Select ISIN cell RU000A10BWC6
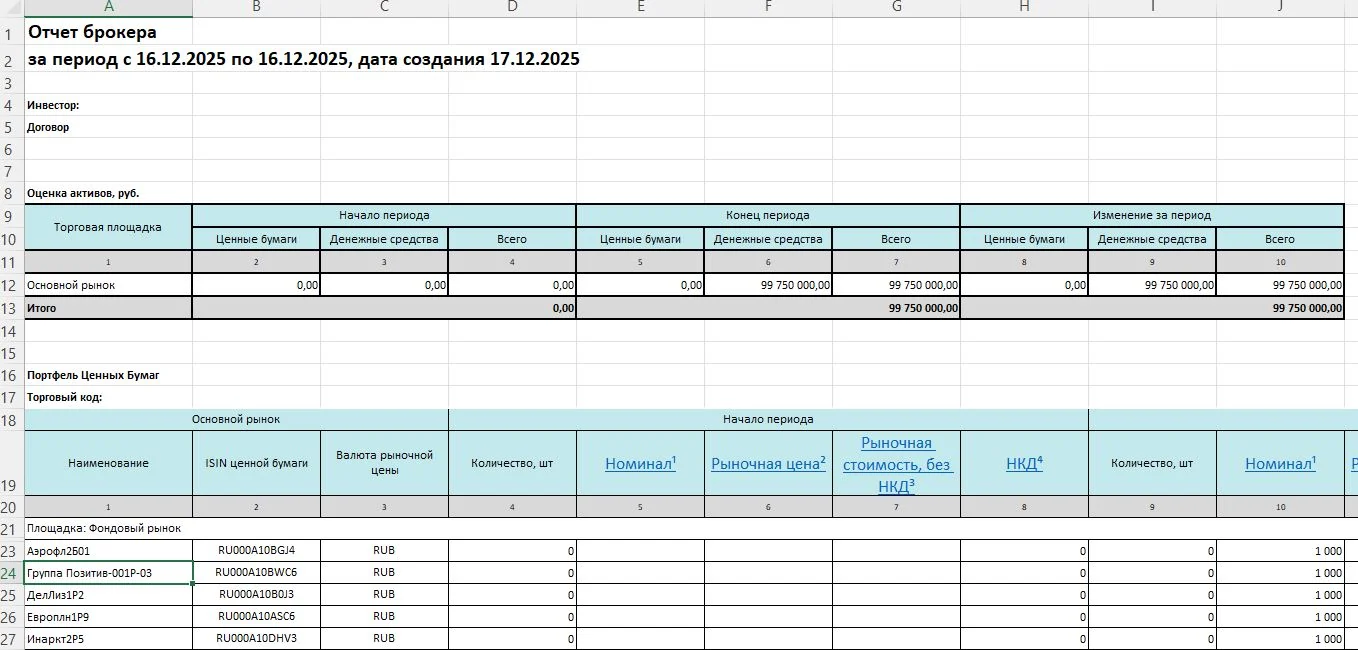 256,573
